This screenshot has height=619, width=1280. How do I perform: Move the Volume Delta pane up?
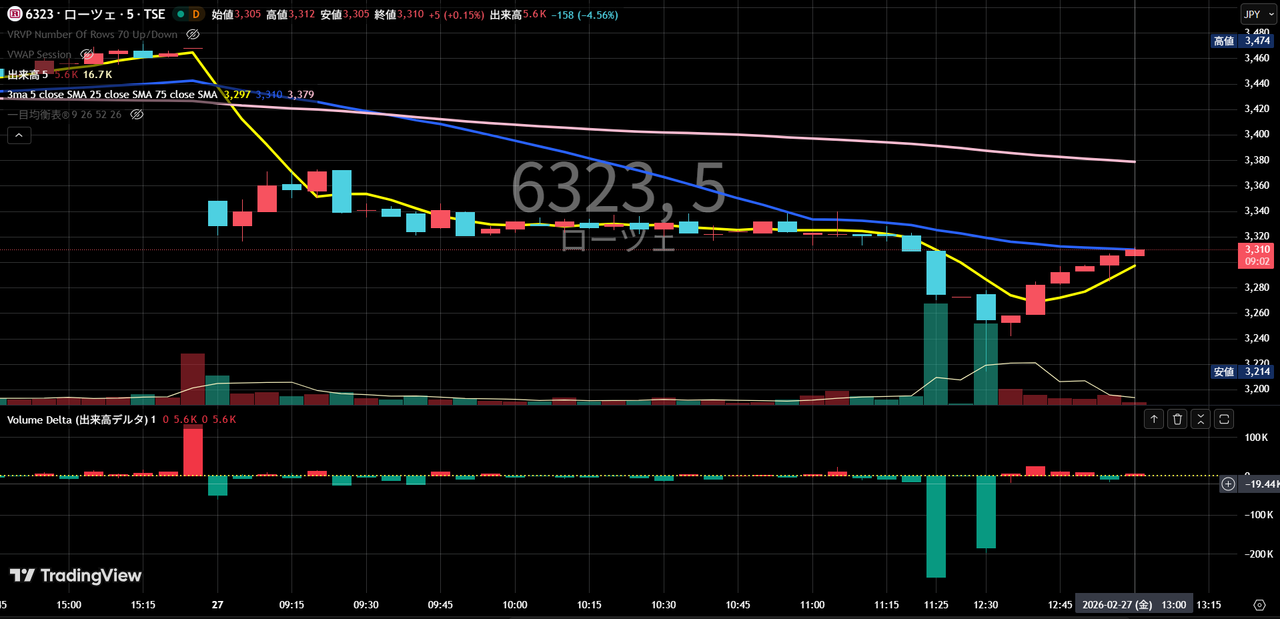(x=1154, y=420)
